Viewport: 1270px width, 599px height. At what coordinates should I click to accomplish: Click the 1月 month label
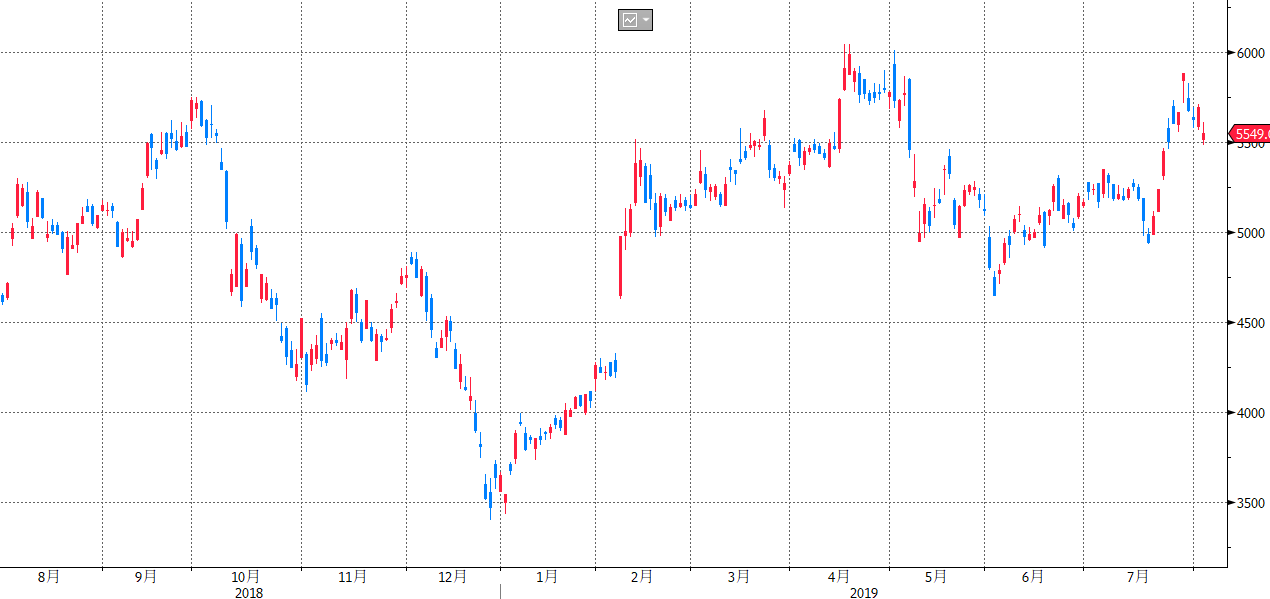click(x=547, y=577)
